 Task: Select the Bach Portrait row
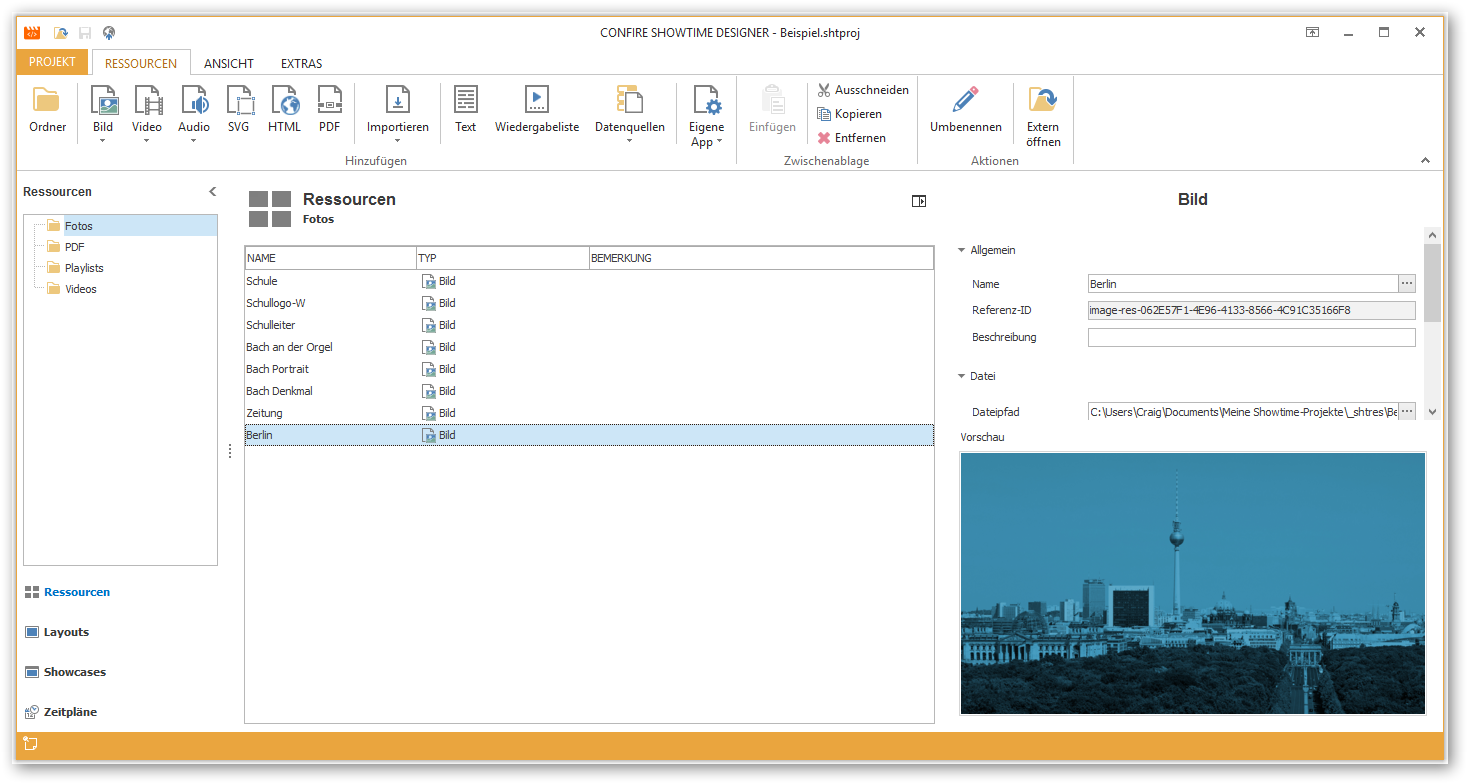pyautogui.click(x=589, y=369)
